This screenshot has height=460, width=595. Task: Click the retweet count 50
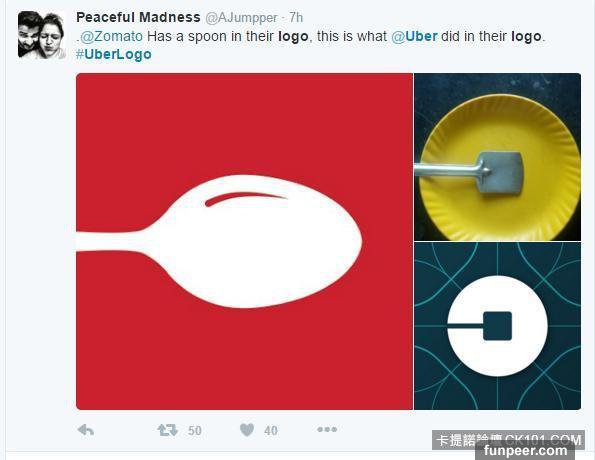pos(195,431)
